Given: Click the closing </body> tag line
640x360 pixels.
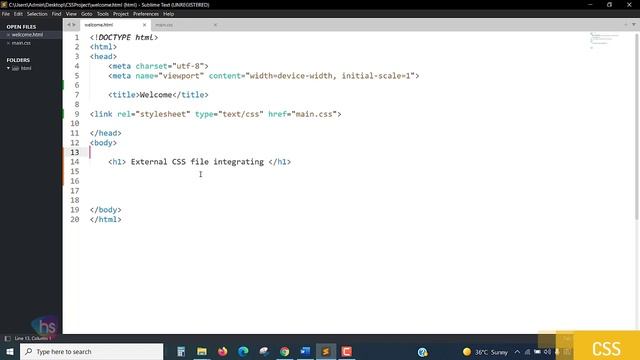Looking at the screenshot, I should click(x=106, y=210).
